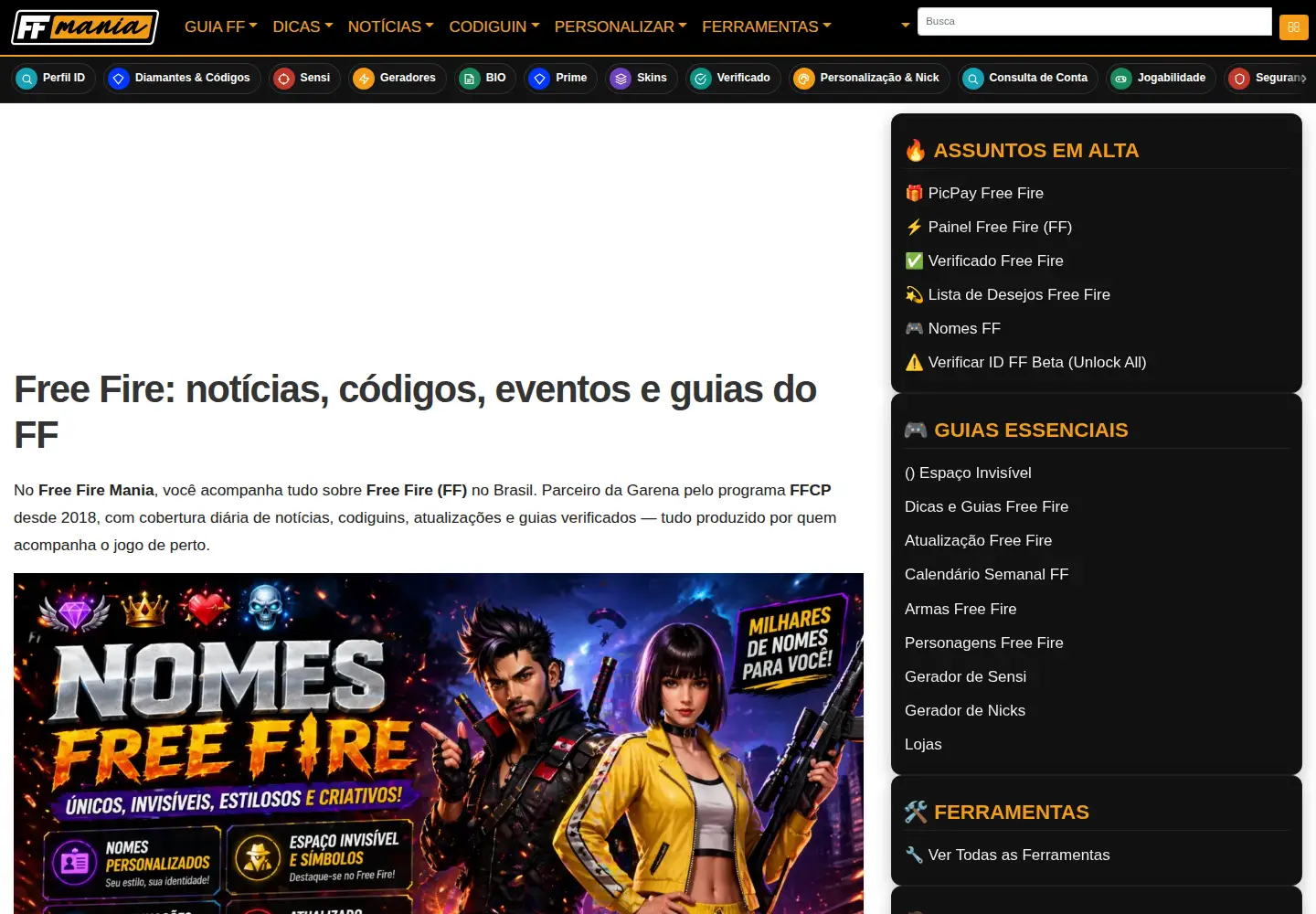Open the Espaço Invisível guide link
1316x914 pixels.
pos(968,473)
